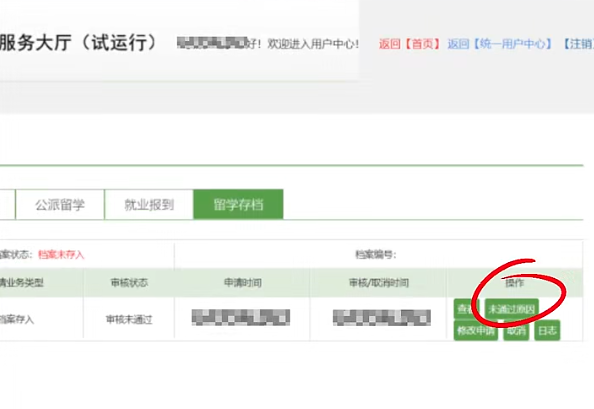The width and height of the screenshot is (594, 409).
Task: Select the partially visible tab left of 公派留学
Action: (7, 204)
